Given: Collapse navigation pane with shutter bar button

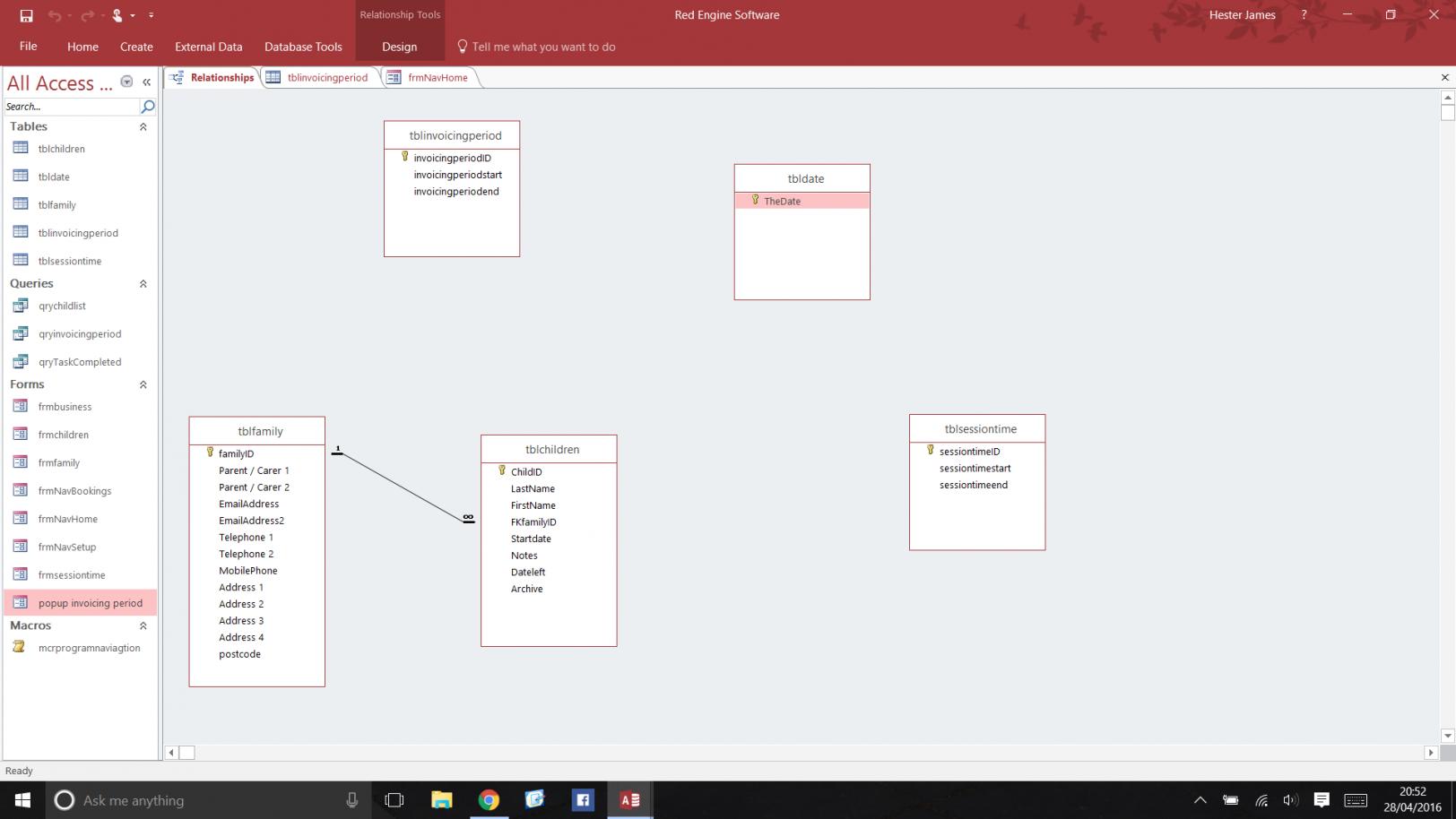Looking at the screenshot, I should [x=146, y=82].
